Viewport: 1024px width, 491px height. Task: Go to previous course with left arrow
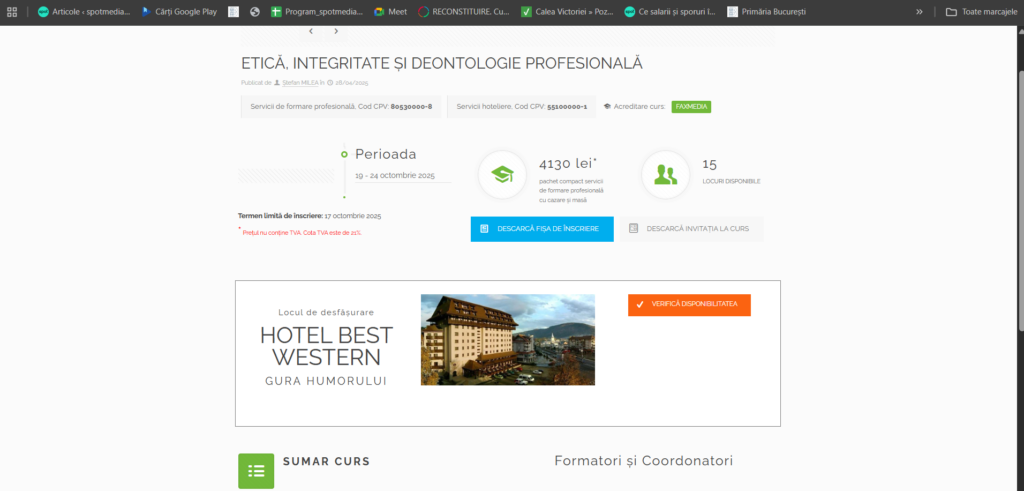(x=311, y=31)
